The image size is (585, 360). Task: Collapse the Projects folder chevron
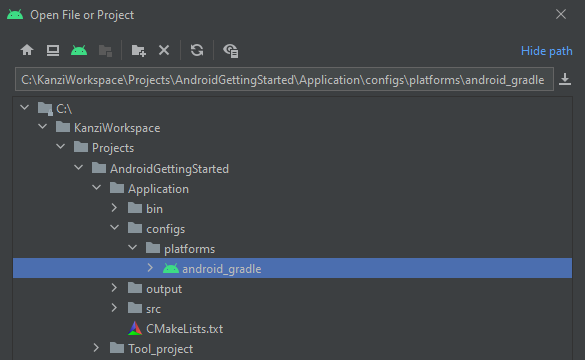(60, 147)
